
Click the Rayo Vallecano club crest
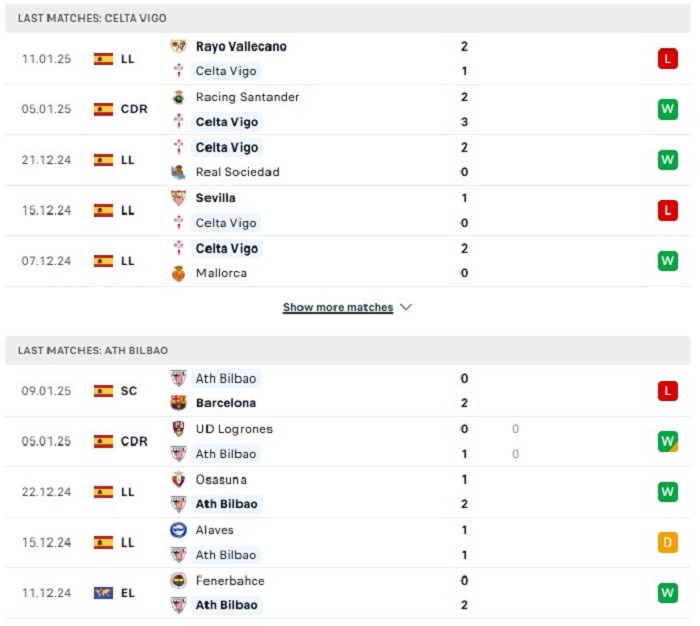pyautogui.click(x=179, y=46)
